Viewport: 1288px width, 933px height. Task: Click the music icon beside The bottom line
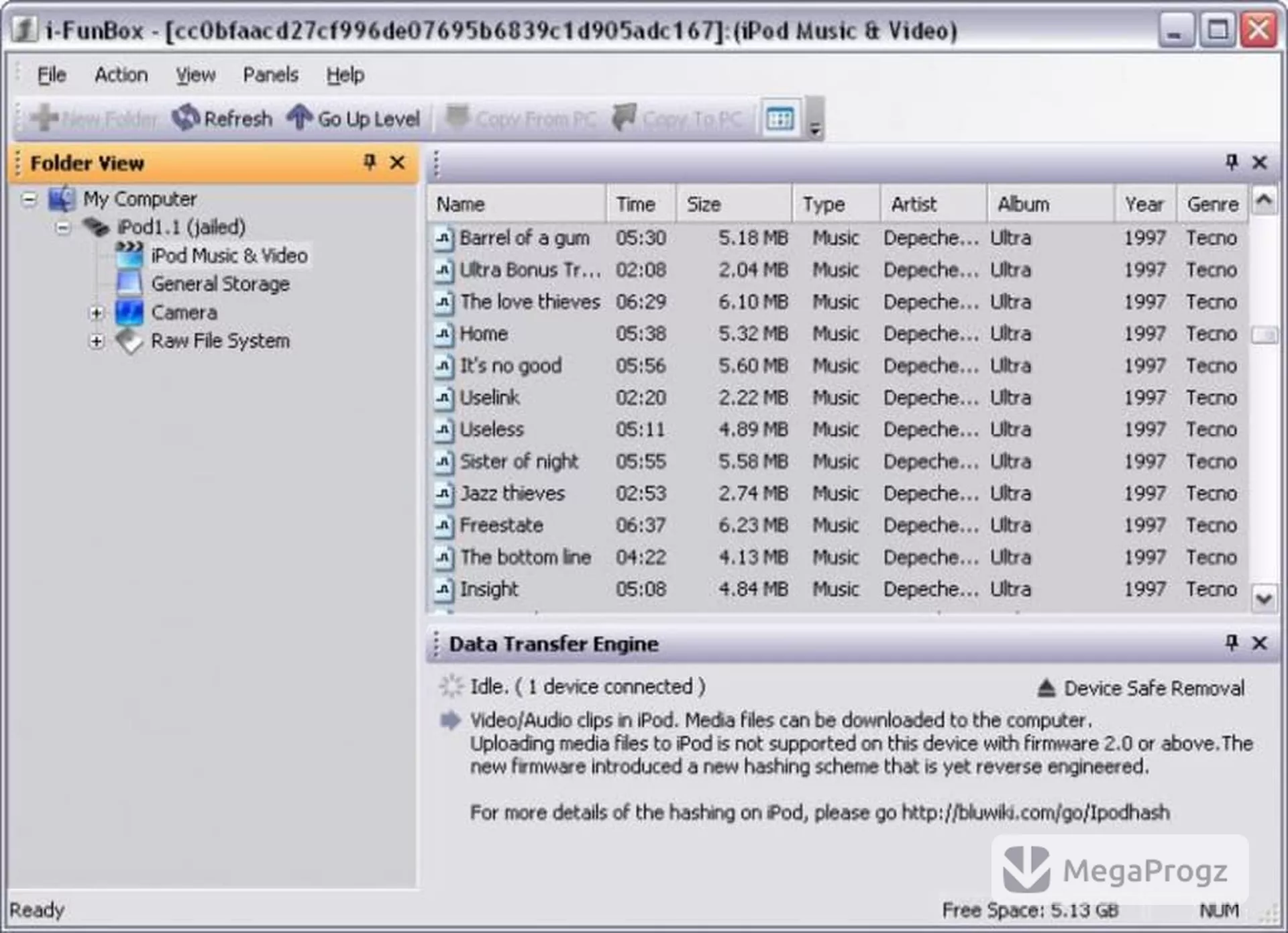[443, 557]
